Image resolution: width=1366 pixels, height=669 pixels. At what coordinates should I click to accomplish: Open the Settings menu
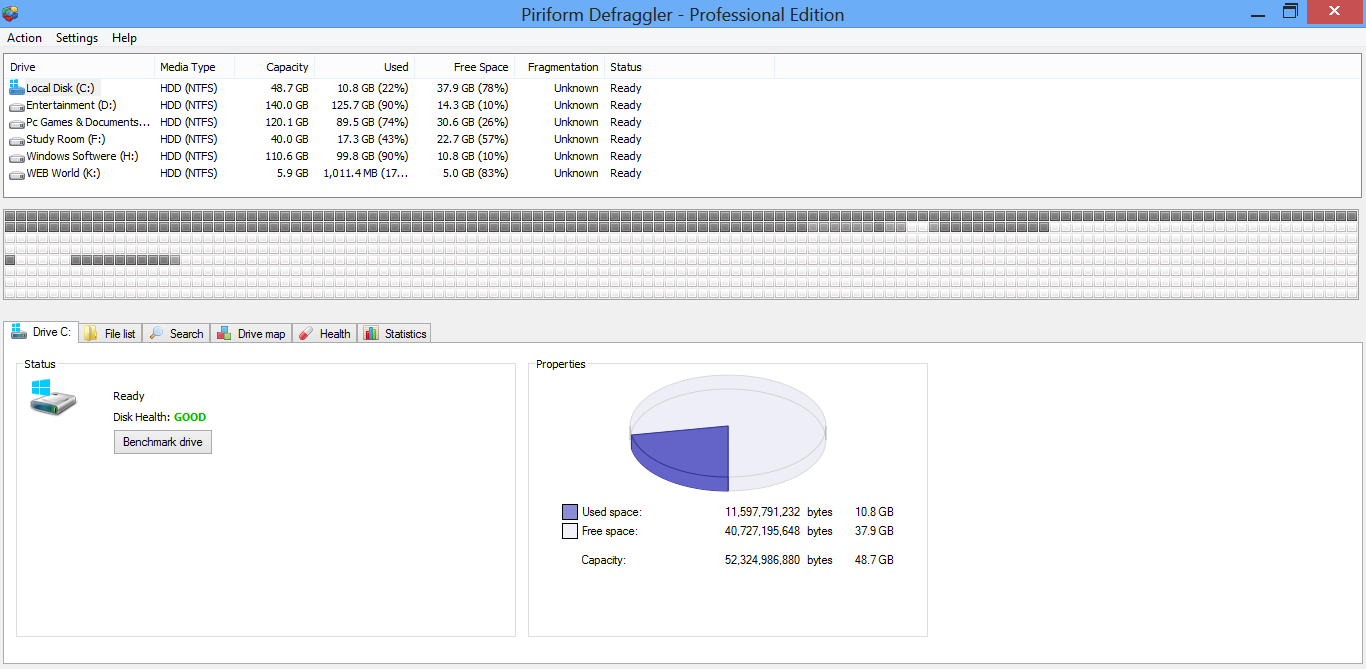pyautogui.click(x=76, y=38)
